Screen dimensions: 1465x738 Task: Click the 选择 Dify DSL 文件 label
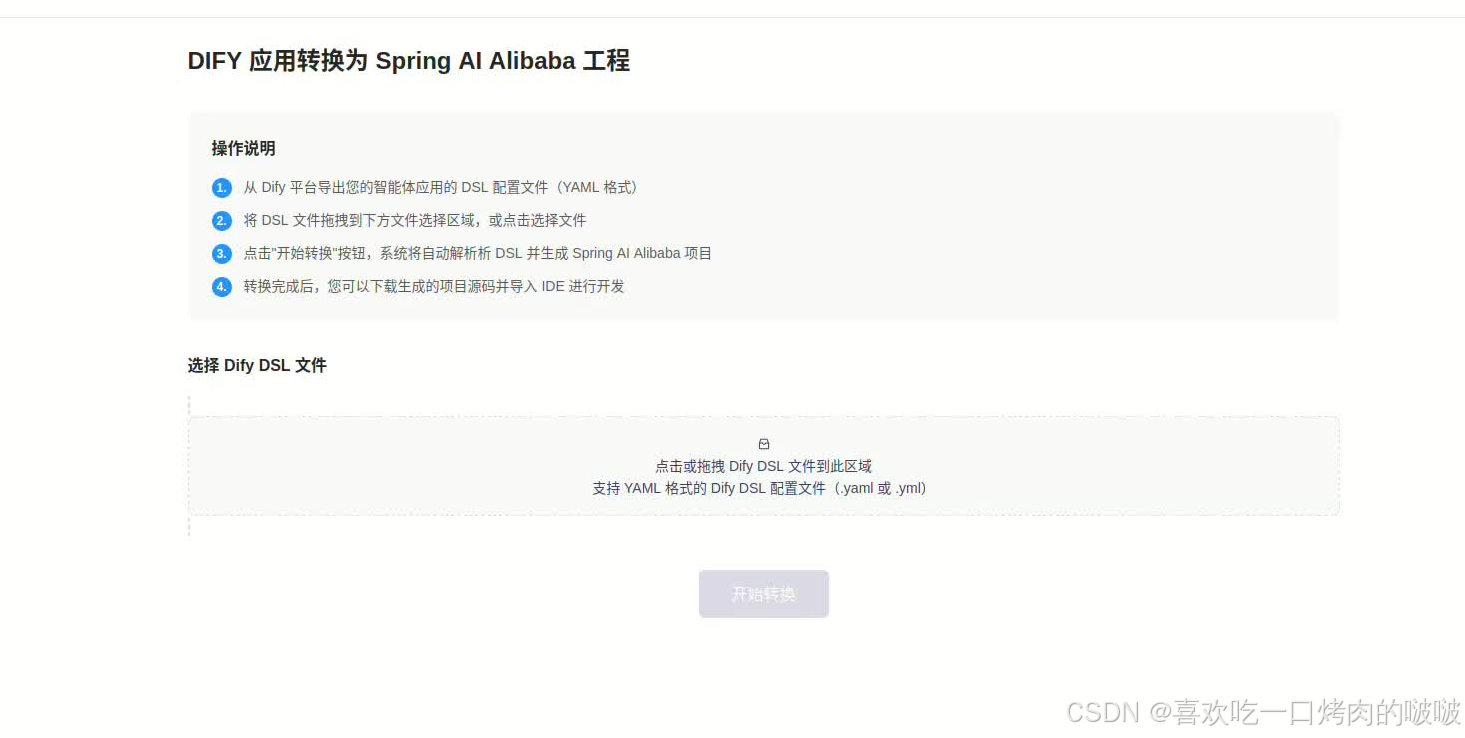[x=257, y=365]
